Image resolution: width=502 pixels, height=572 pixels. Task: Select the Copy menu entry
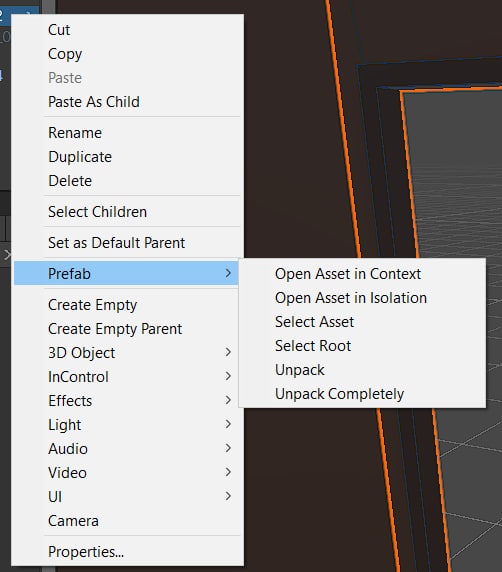pos(127,54)
